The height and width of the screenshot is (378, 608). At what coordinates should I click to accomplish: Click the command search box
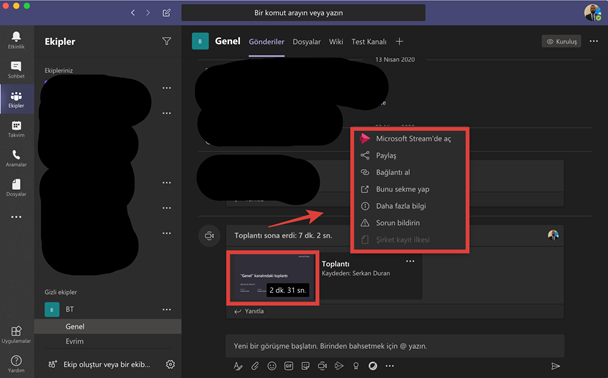304,13
